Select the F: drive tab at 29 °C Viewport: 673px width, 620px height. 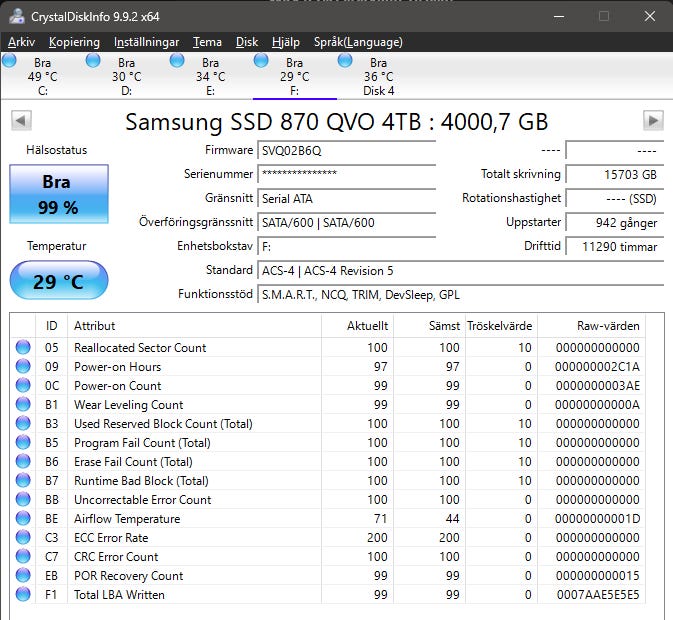tap(294, 76)
